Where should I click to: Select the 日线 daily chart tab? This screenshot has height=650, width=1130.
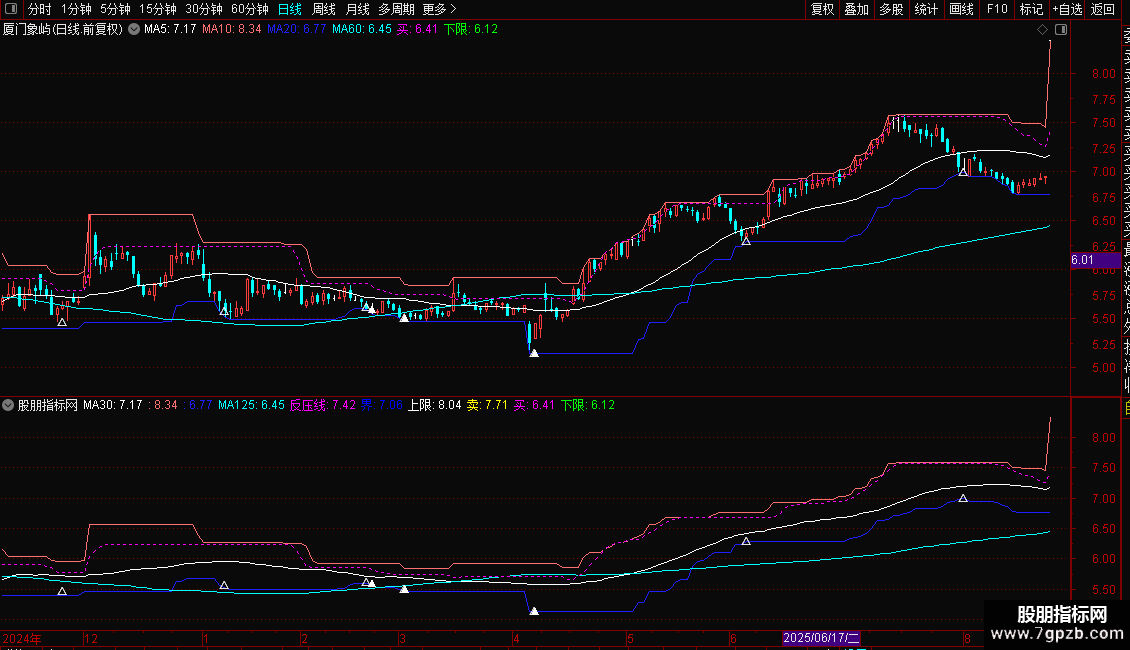(290, 9)
